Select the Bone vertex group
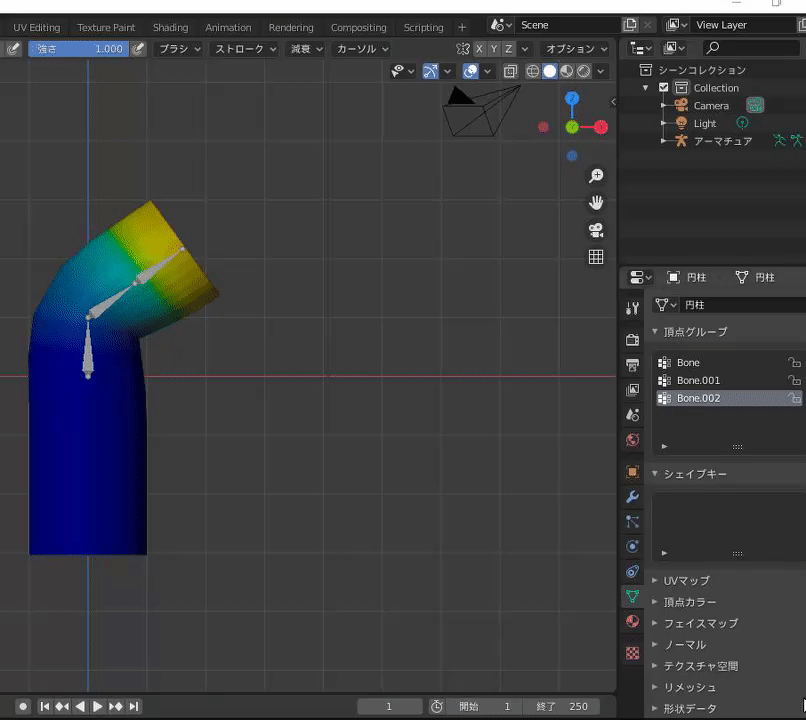 (688, 363)
